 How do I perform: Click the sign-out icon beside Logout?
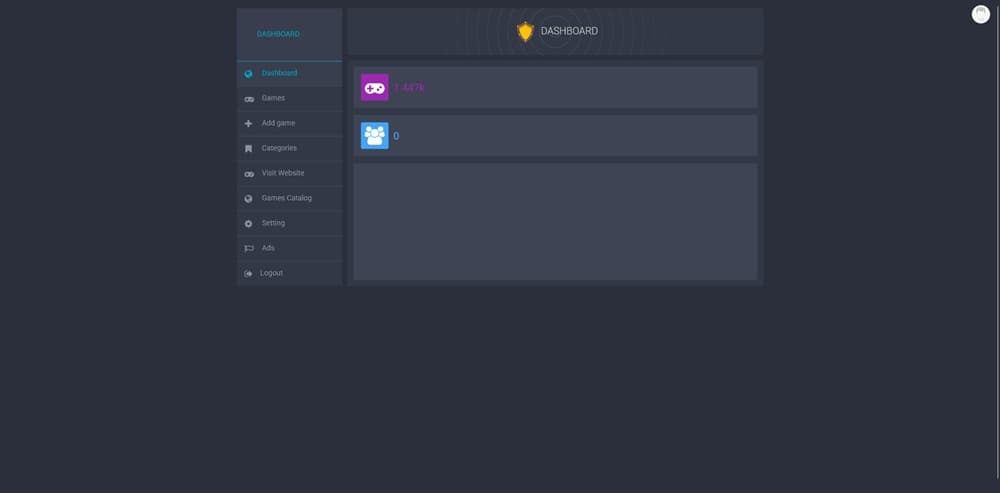click(x=248, y=274)
